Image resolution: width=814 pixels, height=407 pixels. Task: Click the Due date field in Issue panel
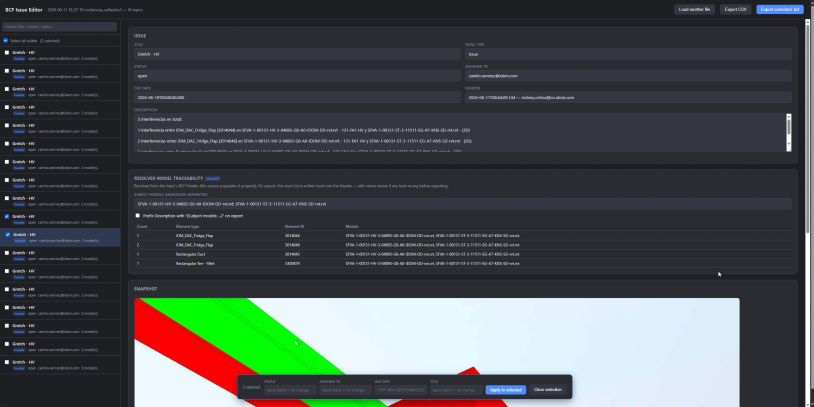tap(297, 98)
